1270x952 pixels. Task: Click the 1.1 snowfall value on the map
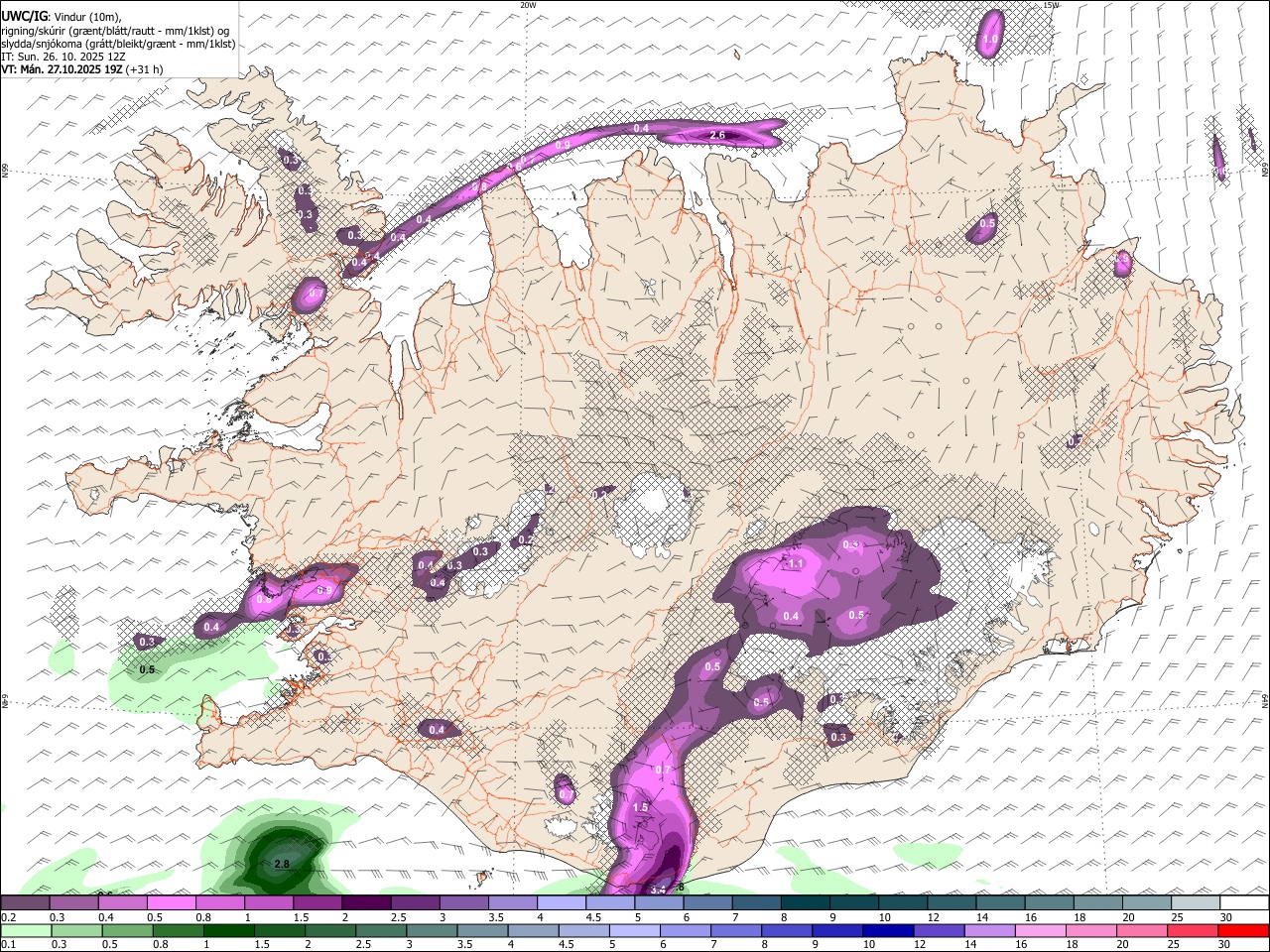click(x=796, y=563)
